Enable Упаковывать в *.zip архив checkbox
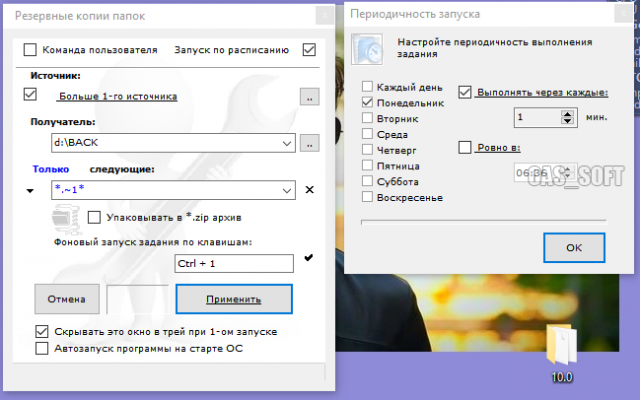The image size is (640, 400). [x=94, y=217]
